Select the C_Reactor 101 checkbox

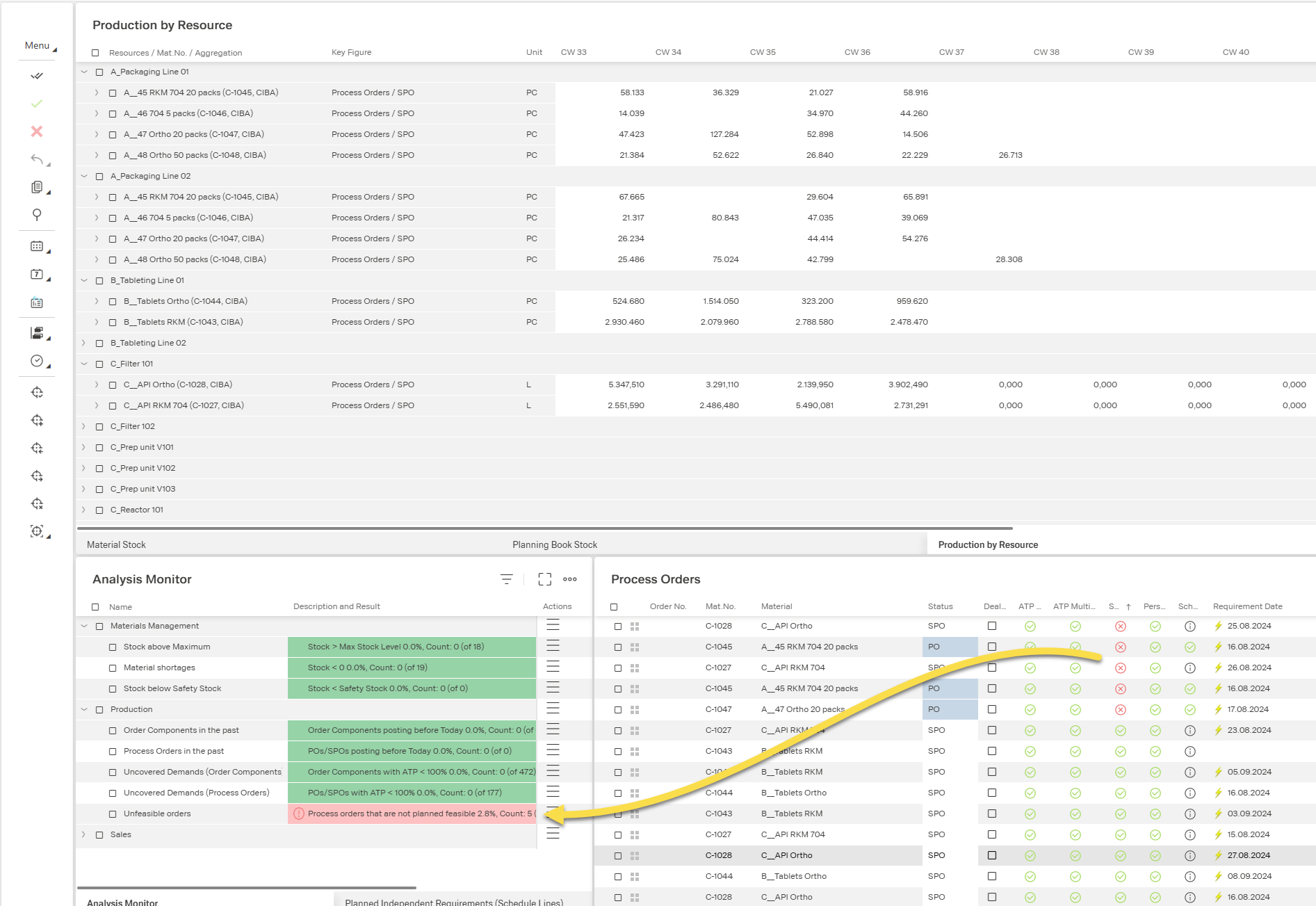(x=99, y=510)
